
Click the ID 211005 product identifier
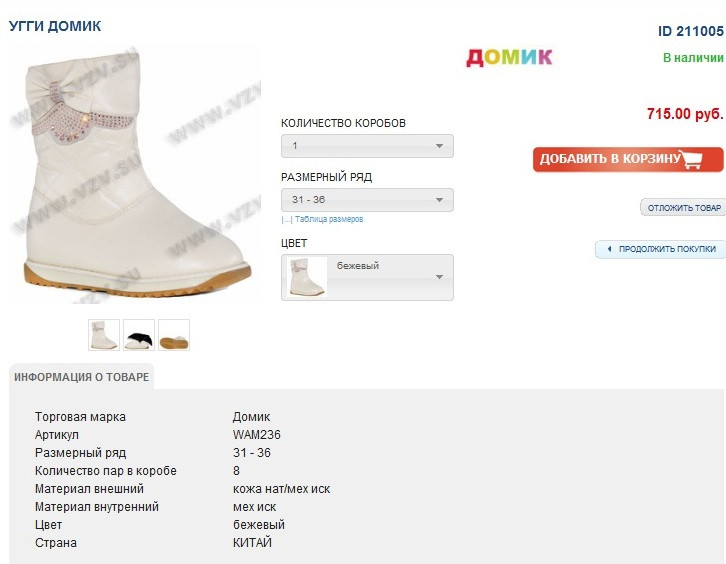tap(690, 31)
